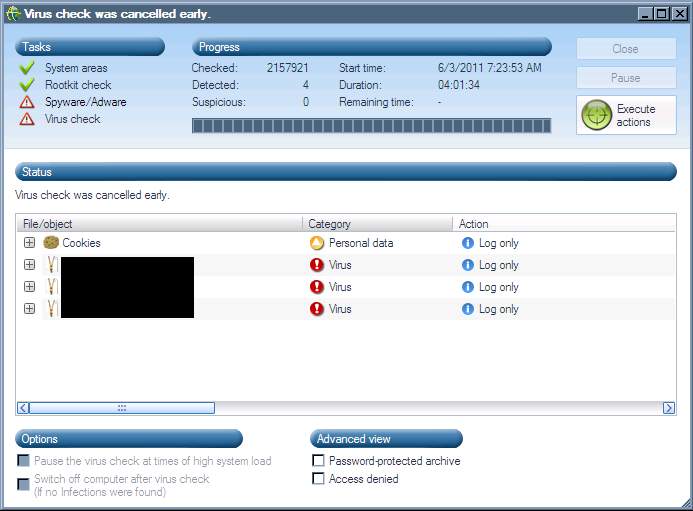Click Log only action in Cookies row
This screenshot has width=693, height=511.
point(499,243)
